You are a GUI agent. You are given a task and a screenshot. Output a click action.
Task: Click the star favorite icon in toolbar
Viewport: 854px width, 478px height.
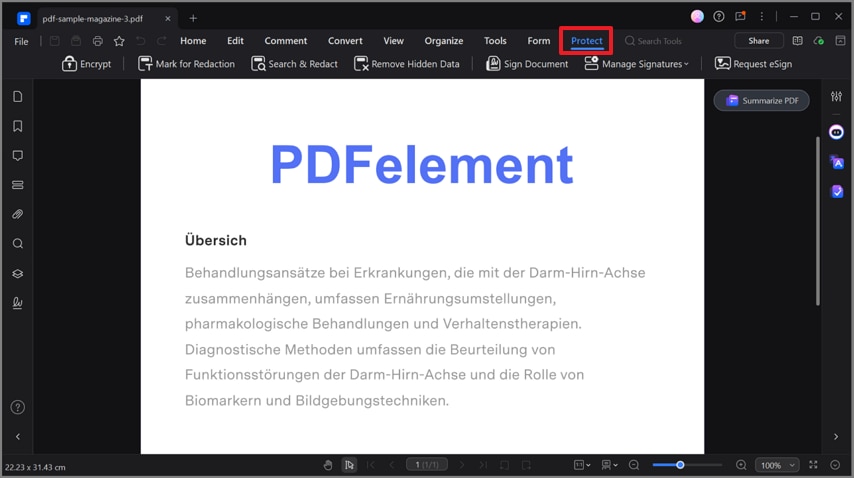click(x=119, y=41)
